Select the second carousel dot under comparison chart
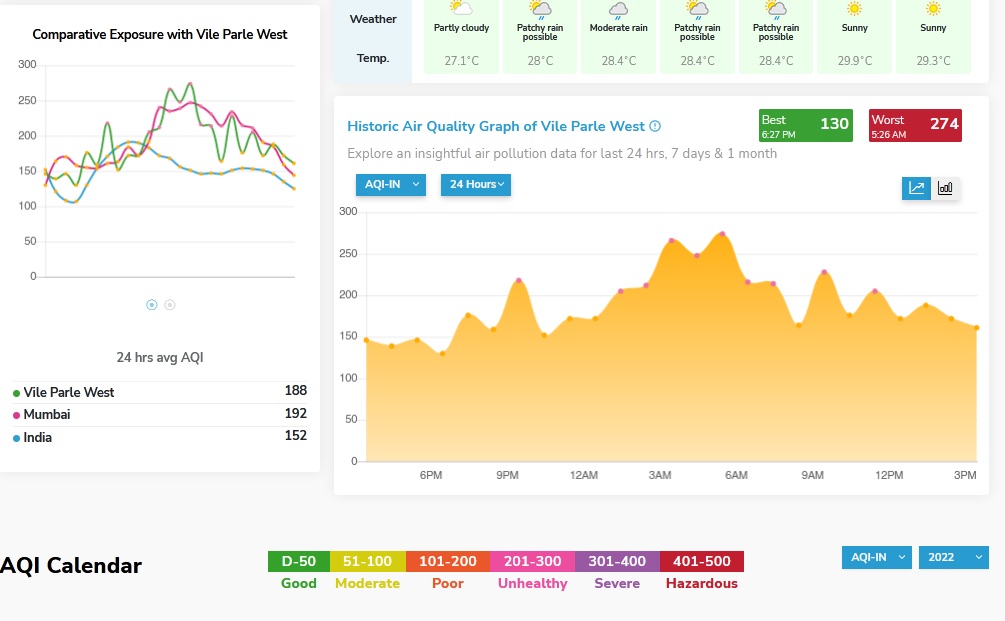1005x621 pixels. tap(170, 304)
